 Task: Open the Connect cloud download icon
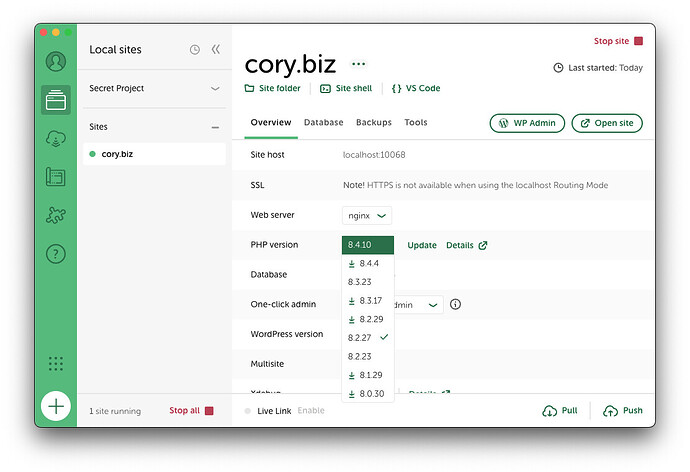[x=56, y=139]
